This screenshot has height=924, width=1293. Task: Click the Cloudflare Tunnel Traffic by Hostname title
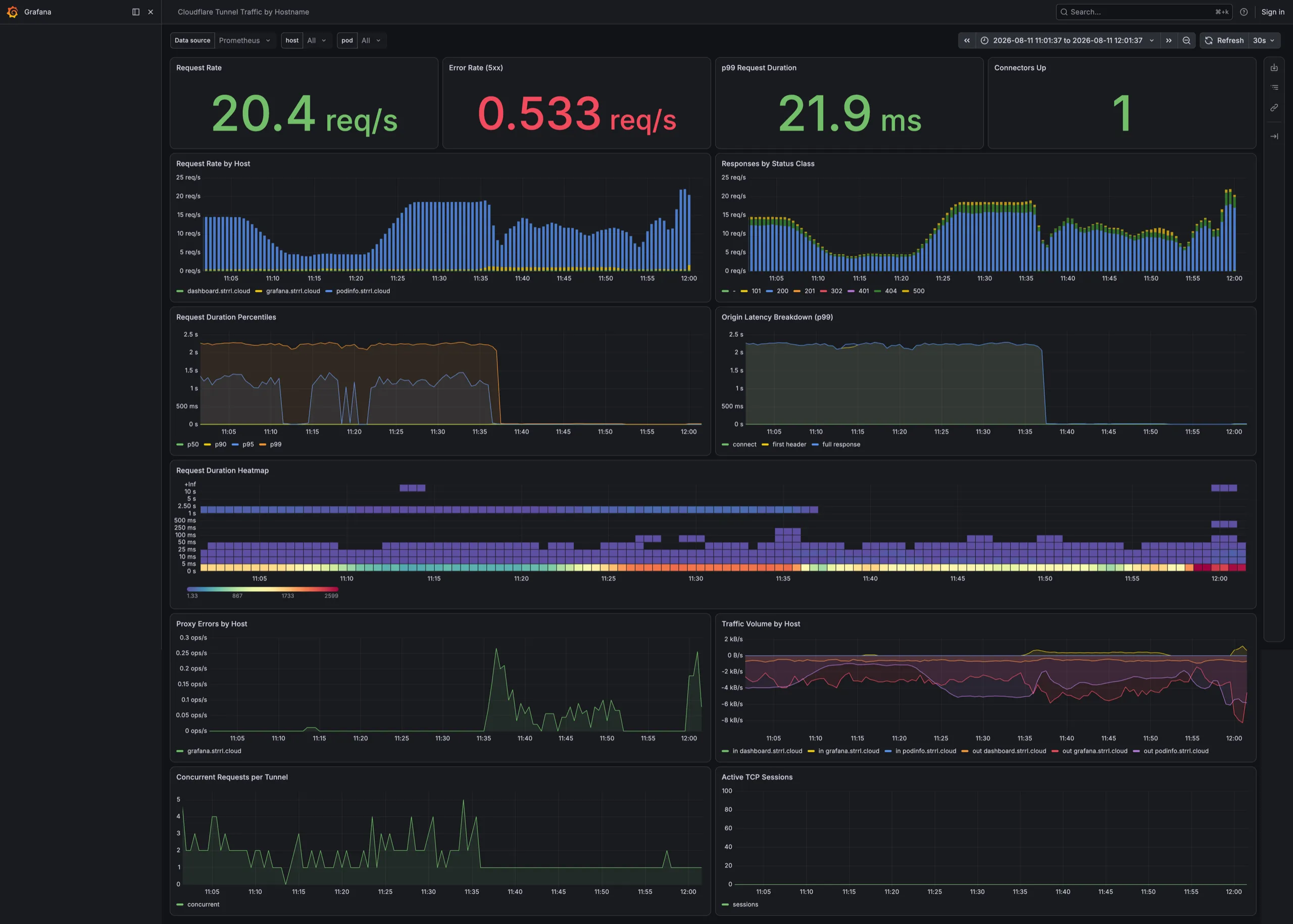243,12
